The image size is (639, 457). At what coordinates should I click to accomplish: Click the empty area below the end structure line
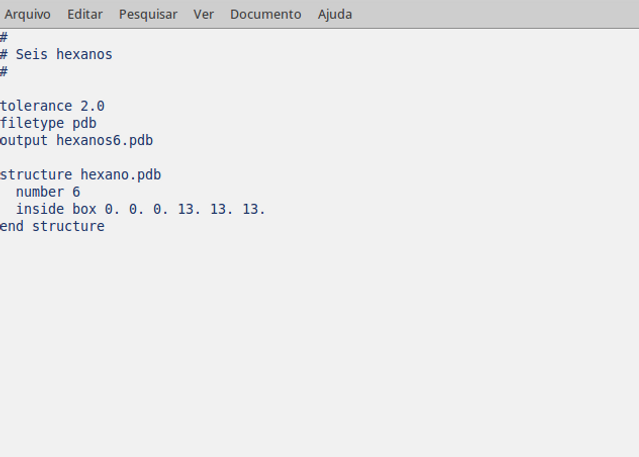(320, 342)
